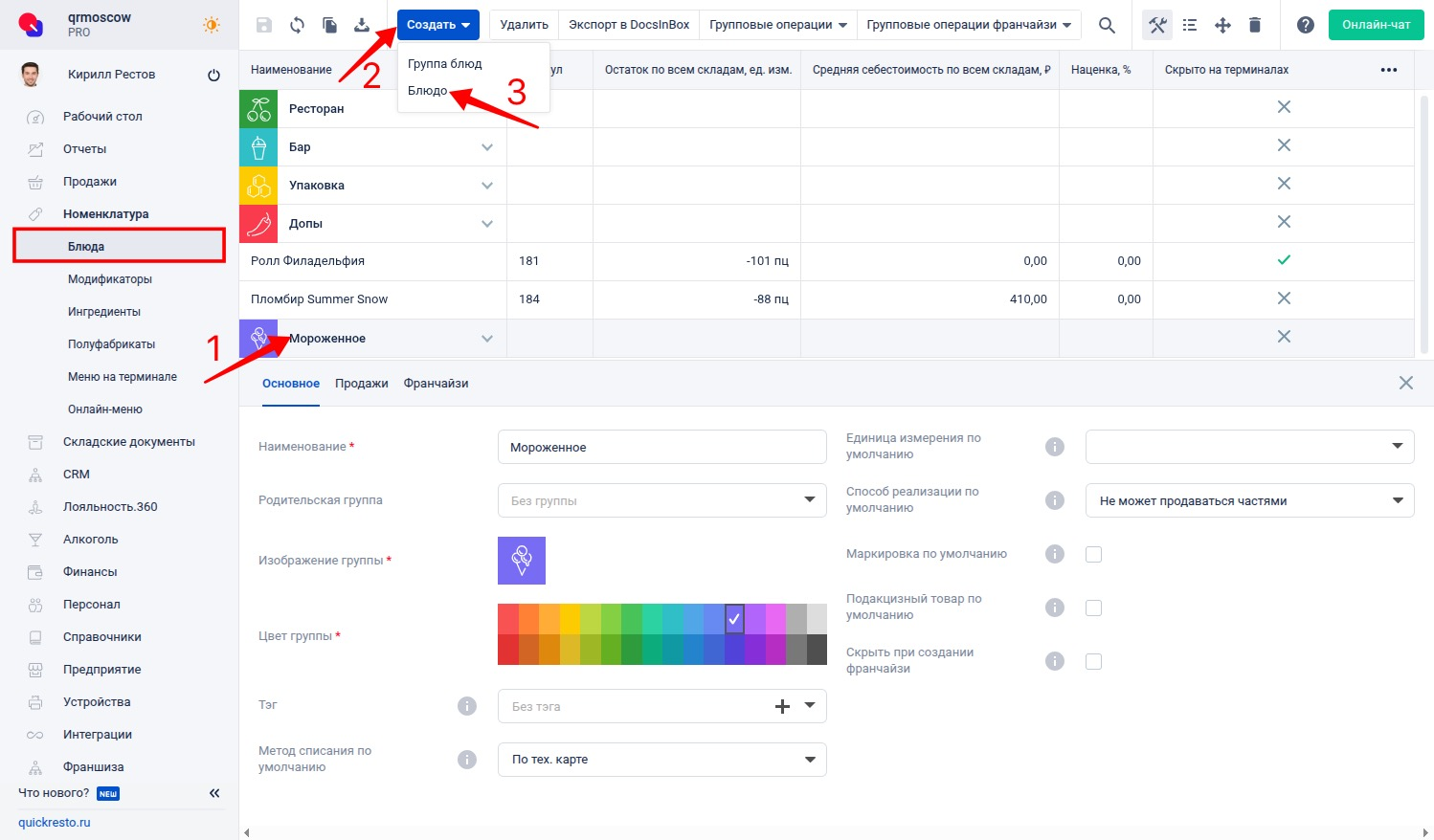Viewport: 1434px width, 840px height.
Task: Expand the Мороженное group chevron
Action: (487, 339)
